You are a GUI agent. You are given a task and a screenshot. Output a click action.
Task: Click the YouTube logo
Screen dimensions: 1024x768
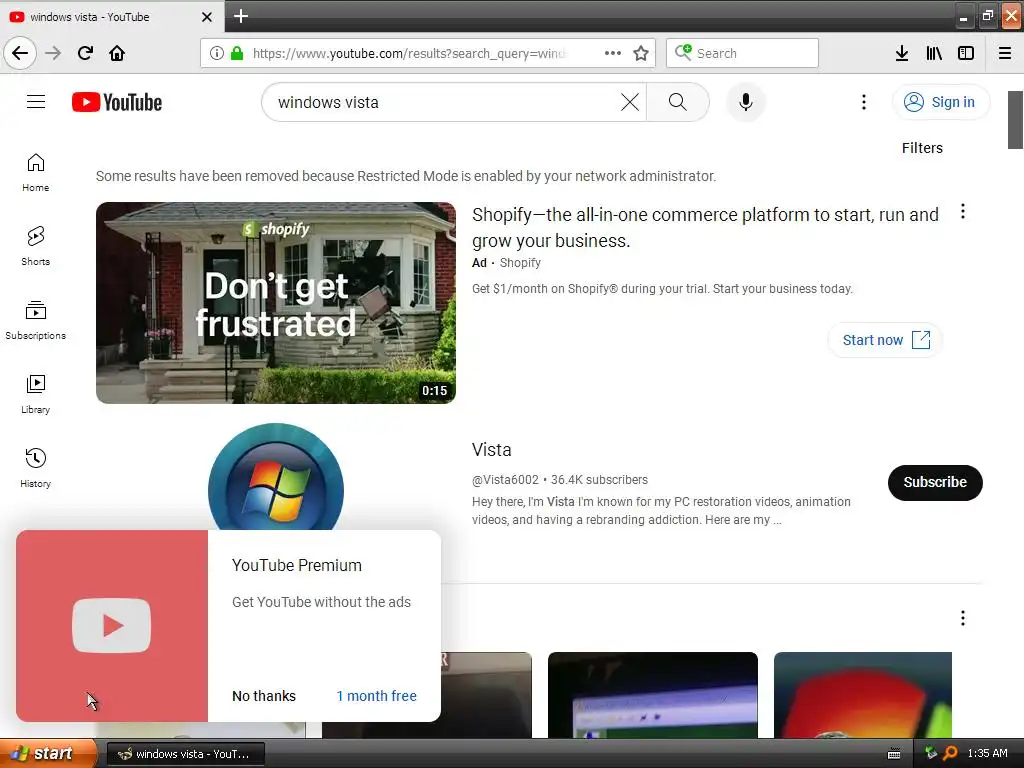pyautogui.click(x=117, y=102)
